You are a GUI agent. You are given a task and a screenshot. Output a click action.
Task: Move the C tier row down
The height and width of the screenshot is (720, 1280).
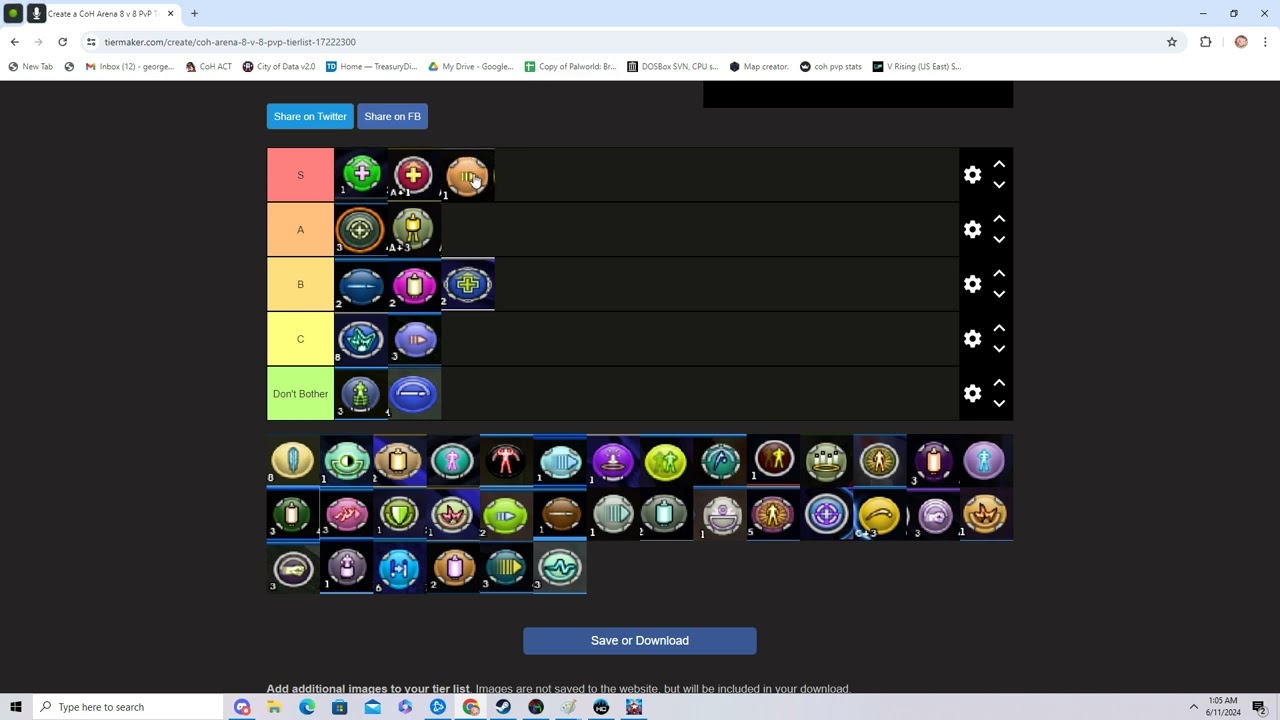[999, 349]
